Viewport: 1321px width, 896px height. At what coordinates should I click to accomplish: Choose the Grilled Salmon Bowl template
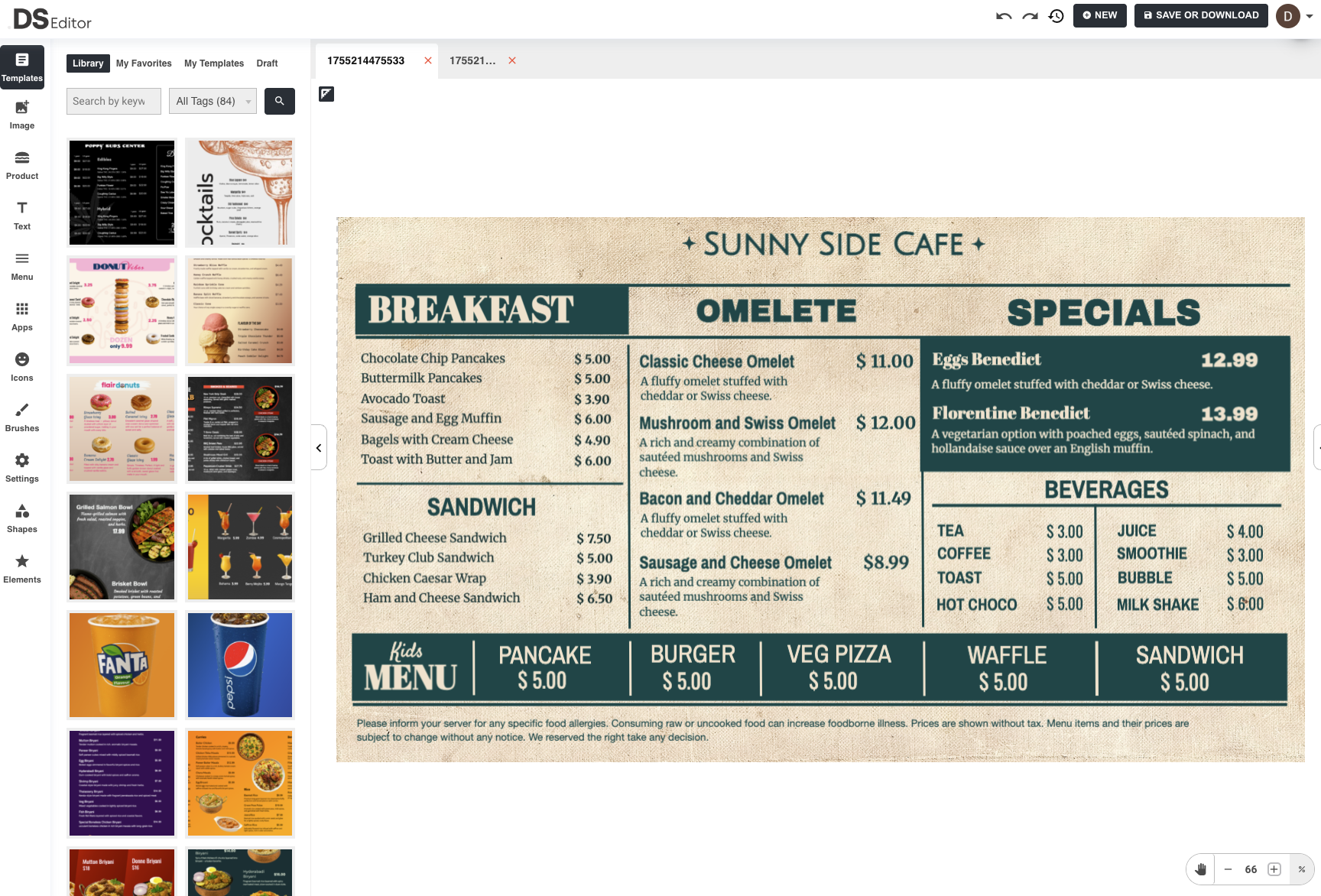point(122,547)
